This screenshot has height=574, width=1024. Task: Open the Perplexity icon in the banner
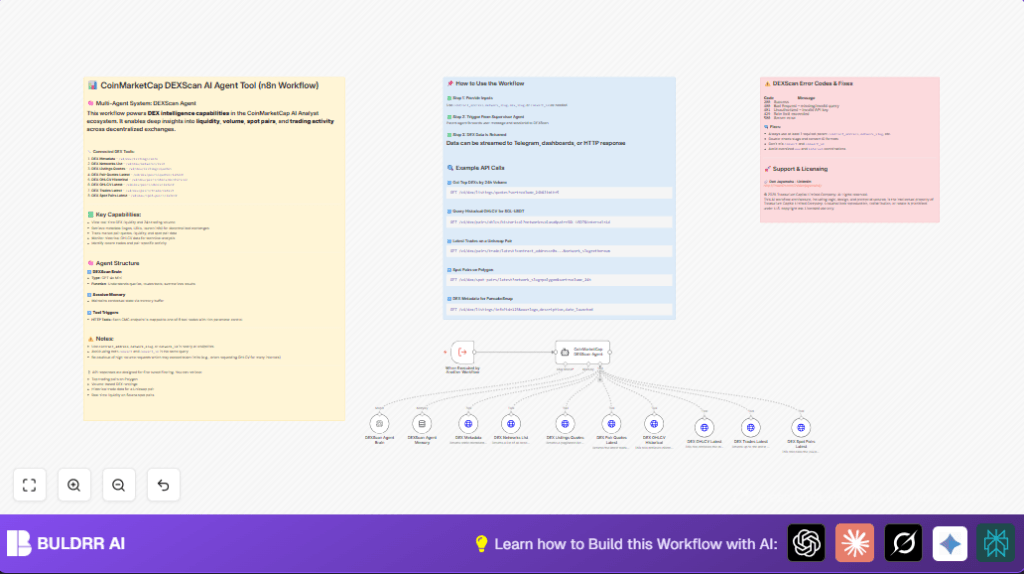pyautogui.click(x=996, y=543)
